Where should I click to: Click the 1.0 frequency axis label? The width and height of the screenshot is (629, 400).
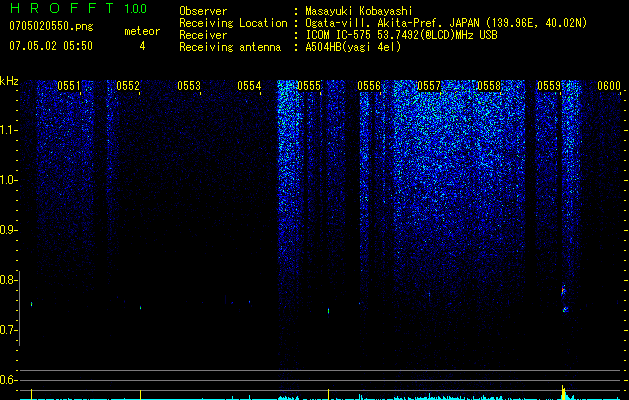click(x=8, y=180)
